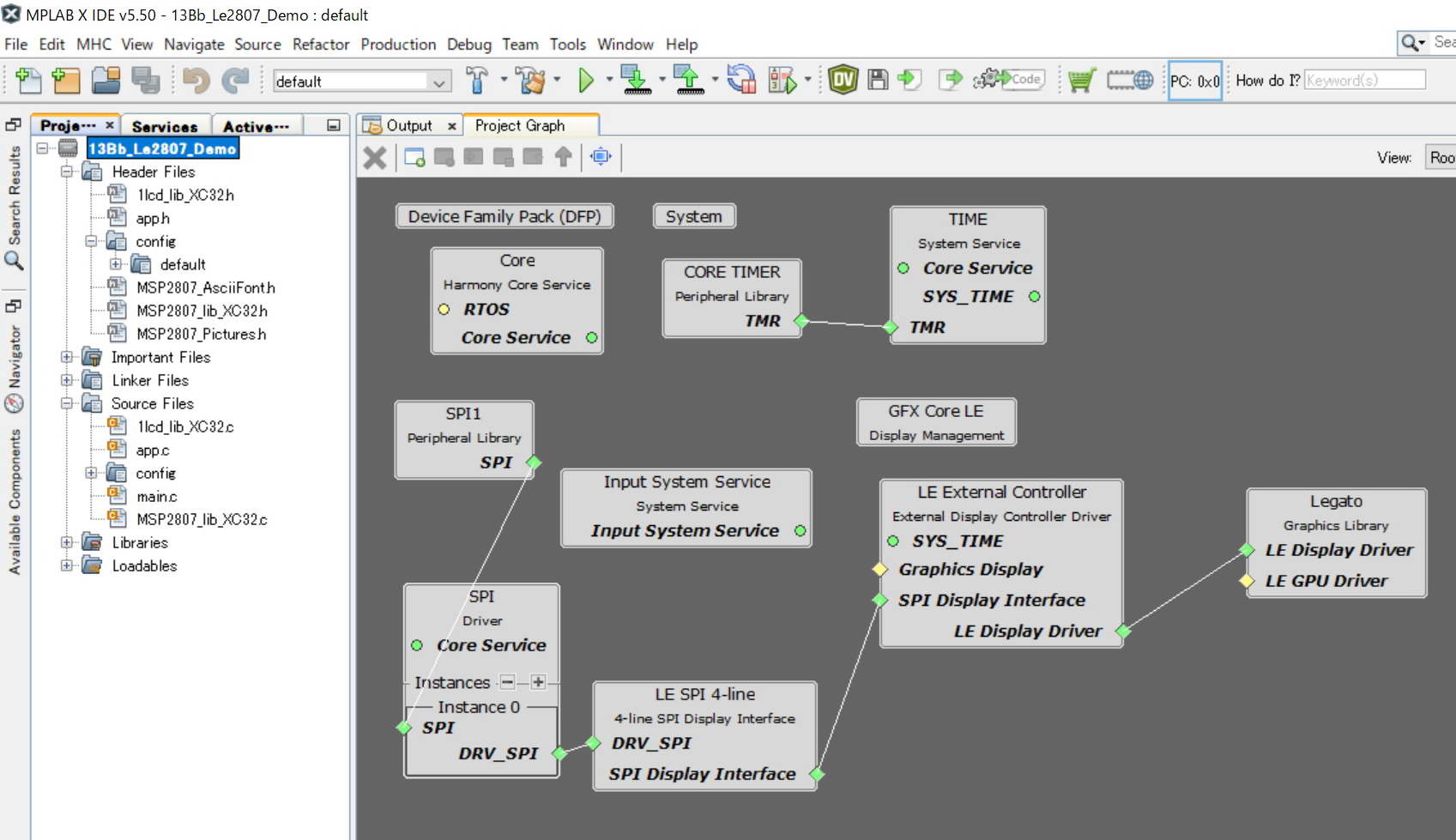Minimize the Projects panel group

coord(334,125)
